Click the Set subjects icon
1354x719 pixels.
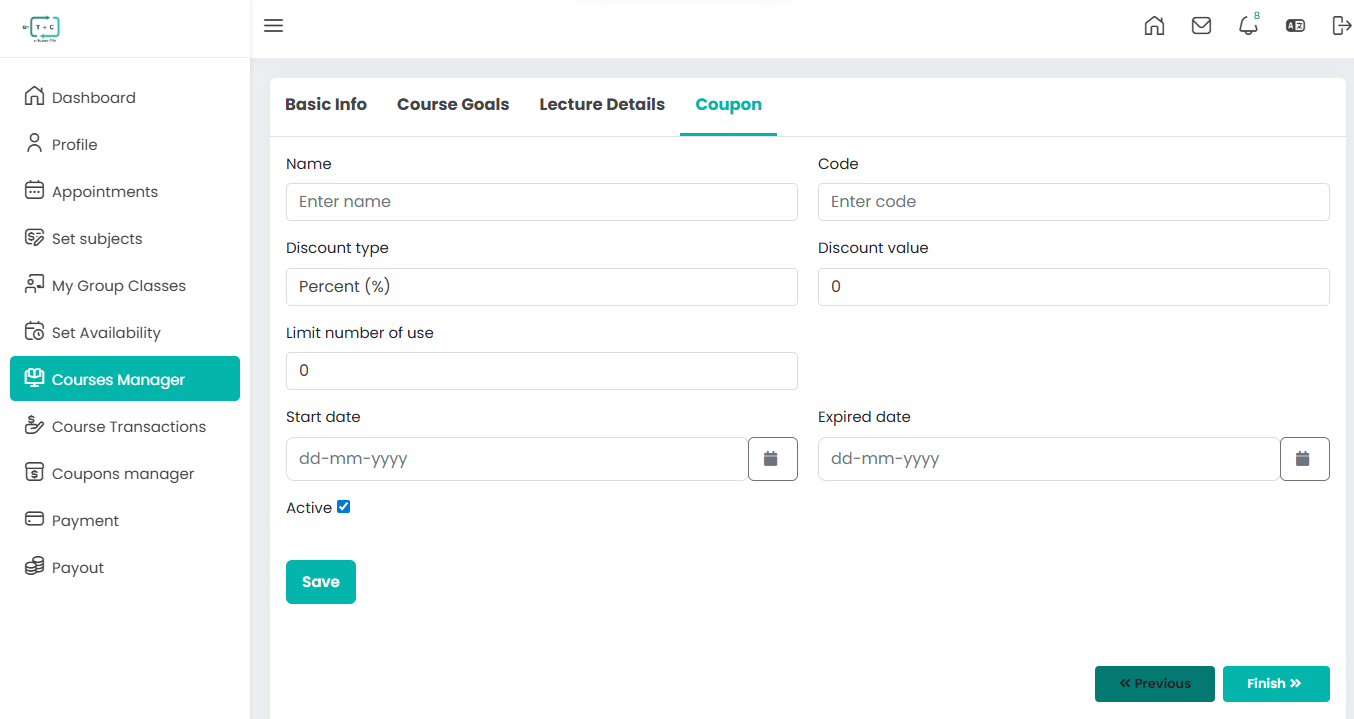click(34, 237)
